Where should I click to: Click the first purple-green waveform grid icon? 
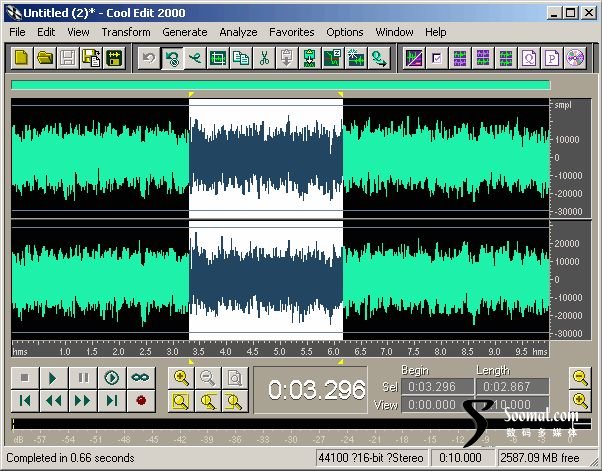[460, 58]
